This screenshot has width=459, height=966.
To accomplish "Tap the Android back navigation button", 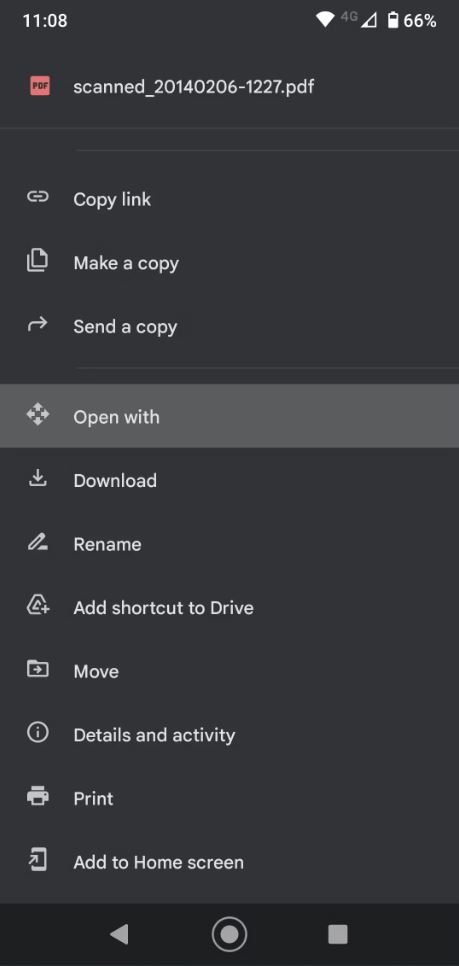I will click(119, 935).
